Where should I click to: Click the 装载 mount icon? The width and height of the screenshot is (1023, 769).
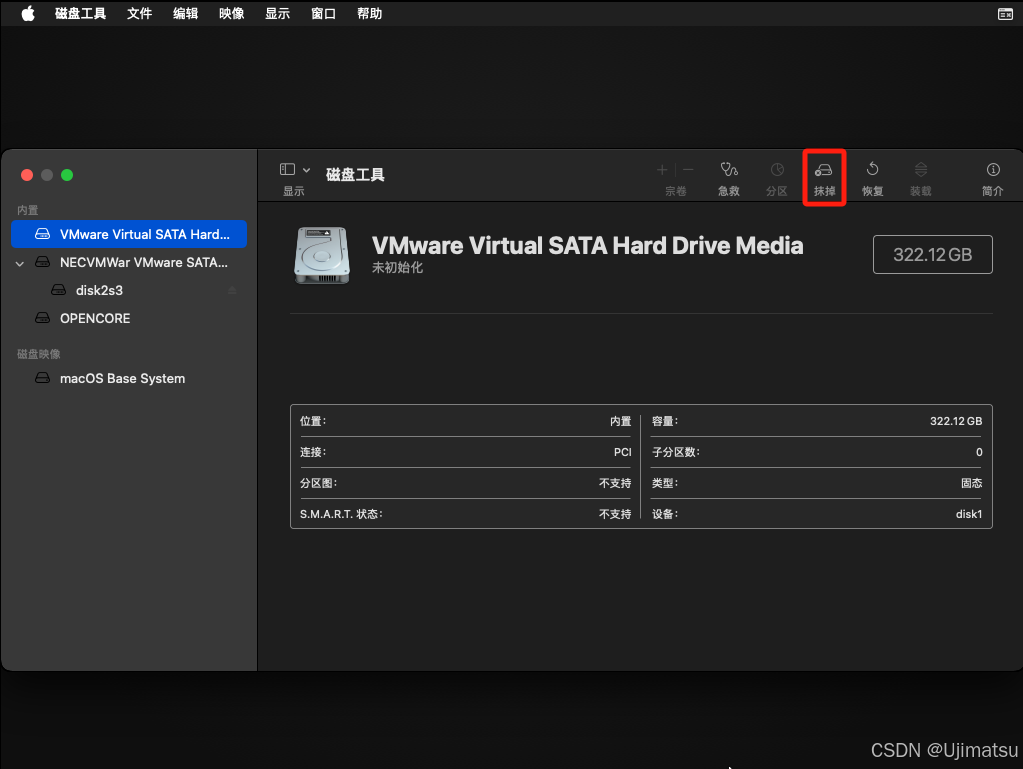[921, 170]
